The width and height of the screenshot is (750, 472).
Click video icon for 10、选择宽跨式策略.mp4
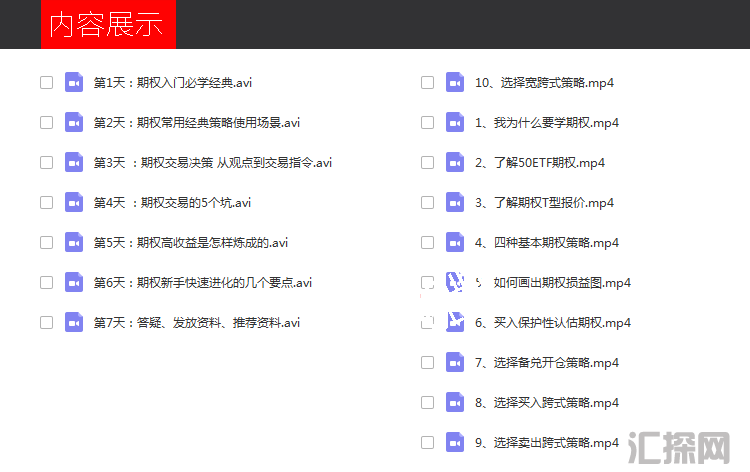(455, 82)
